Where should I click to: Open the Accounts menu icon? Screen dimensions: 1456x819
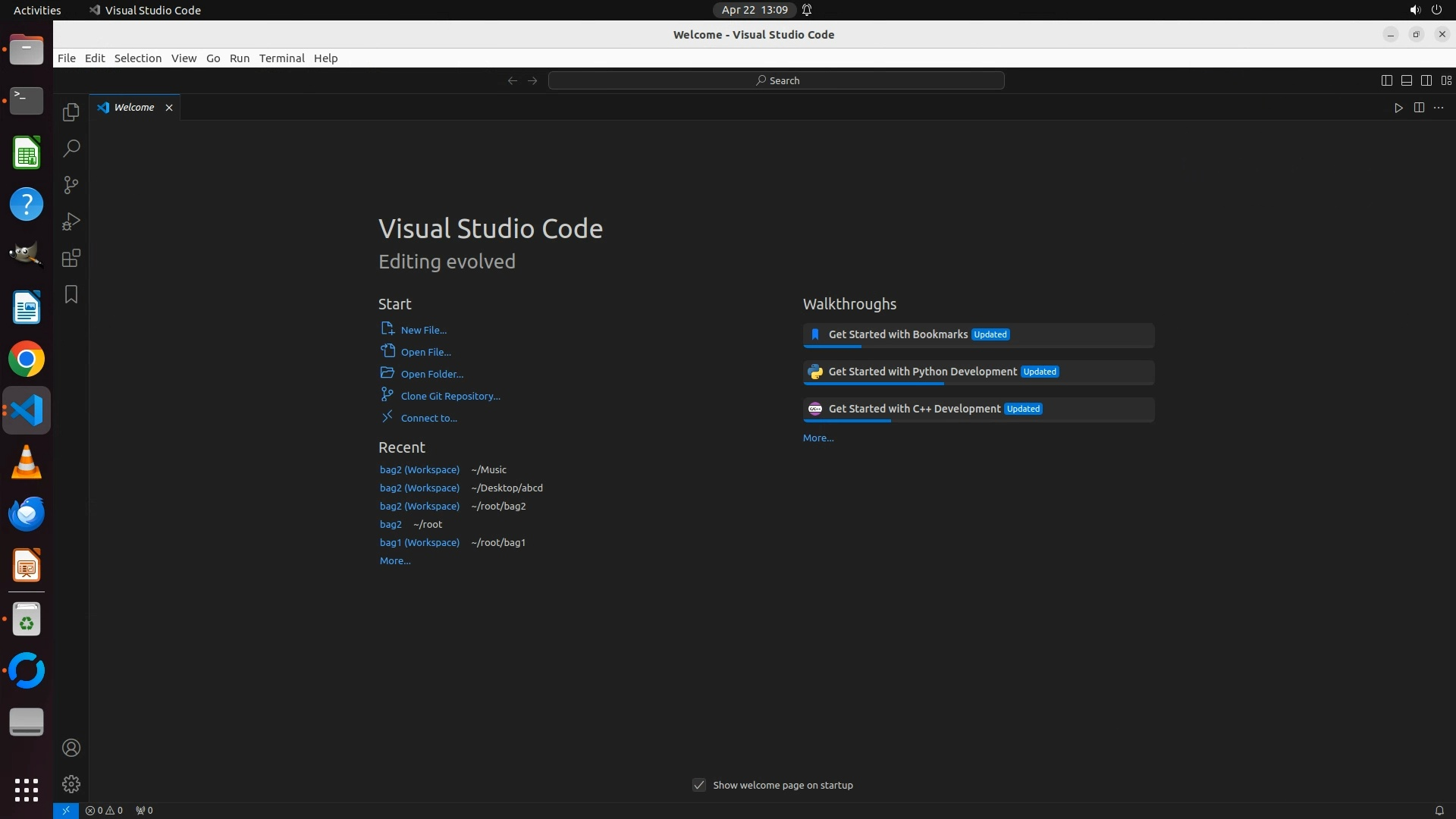[x=71, y=748]
